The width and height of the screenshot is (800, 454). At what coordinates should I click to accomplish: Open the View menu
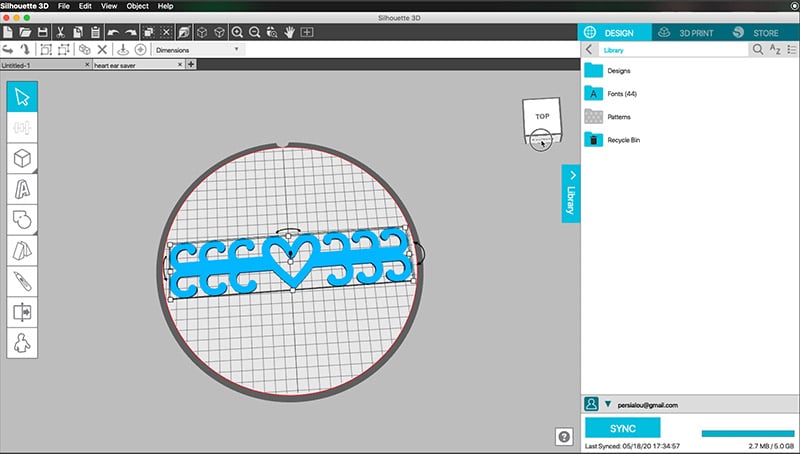coord(109,6)
